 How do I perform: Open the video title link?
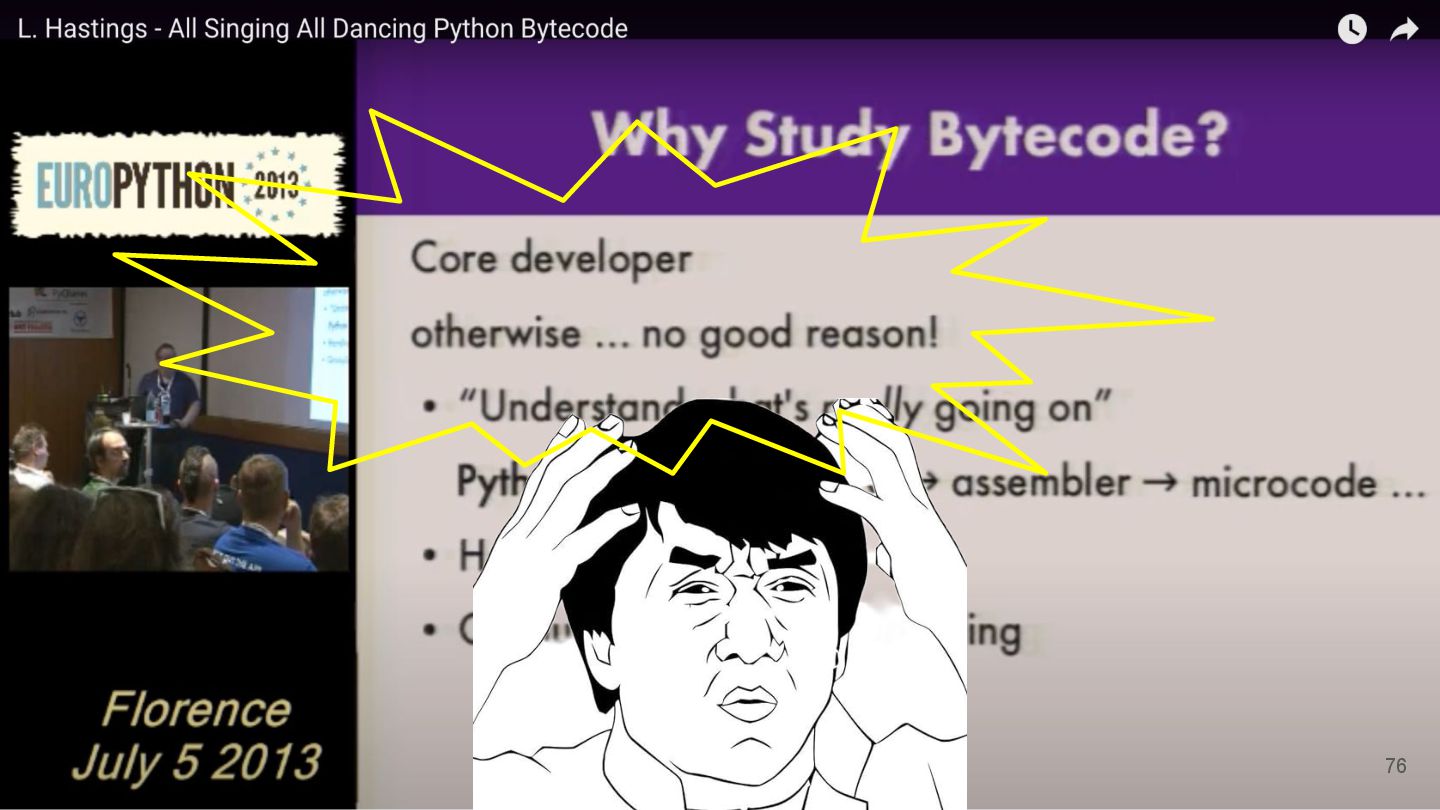pos(323,29)
